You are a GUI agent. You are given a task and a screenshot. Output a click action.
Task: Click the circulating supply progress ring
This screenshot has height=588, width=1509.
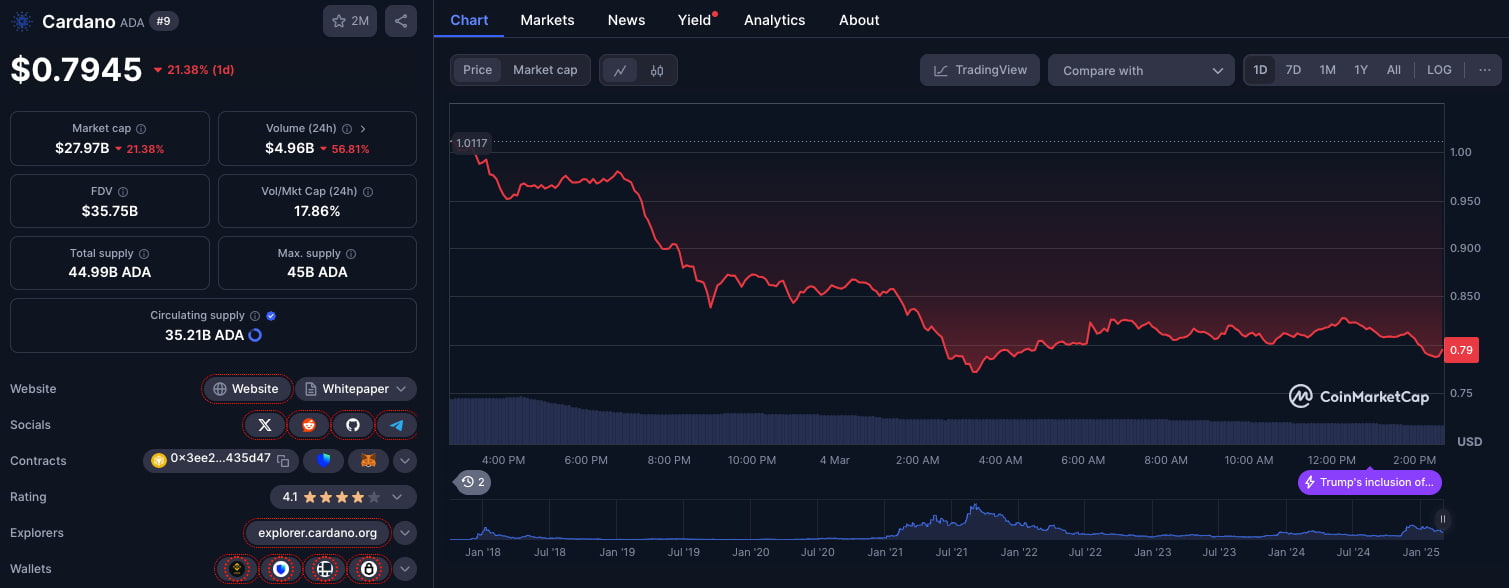255,335
